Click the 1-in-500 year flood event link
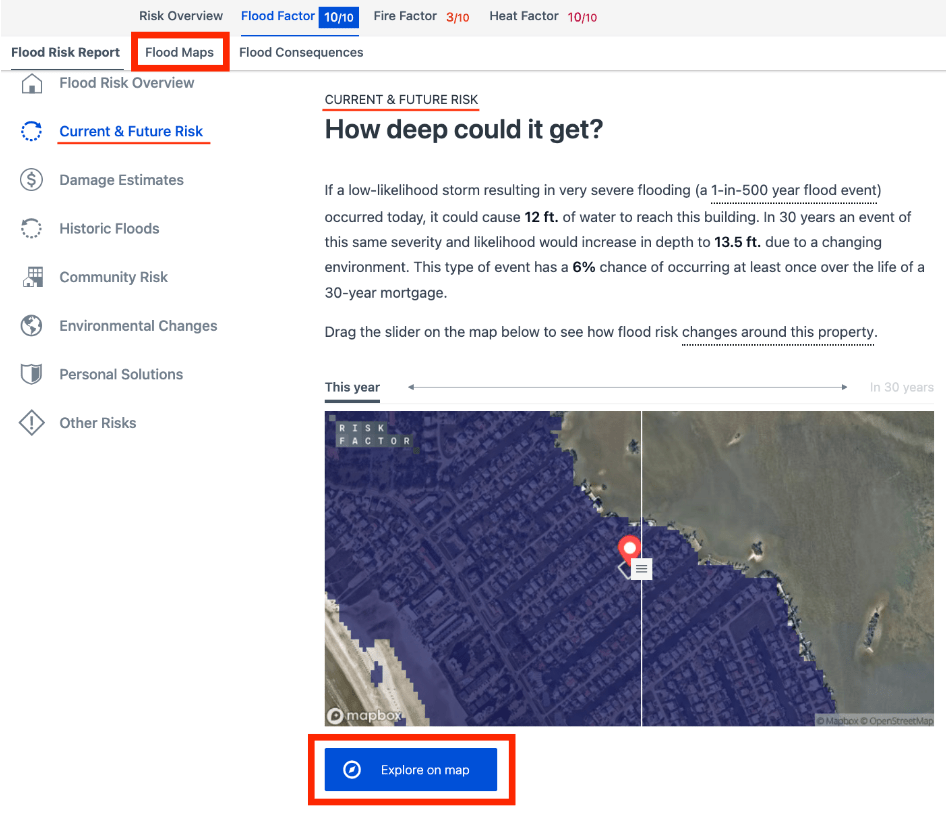The width and height of the screenshot is (946, 830). coord(796,191)
